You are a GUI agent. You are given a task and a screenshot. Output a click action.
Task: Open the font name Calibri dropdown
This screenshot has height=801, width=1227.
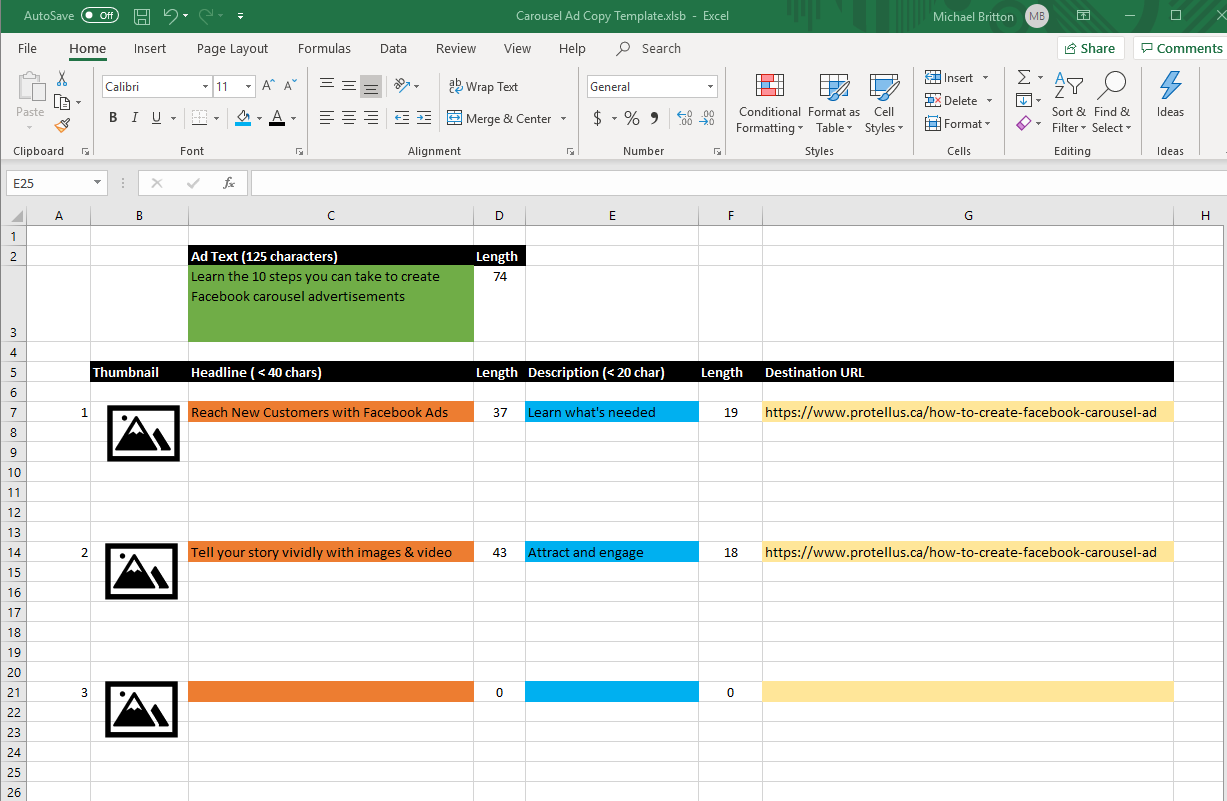click(205, 87)
